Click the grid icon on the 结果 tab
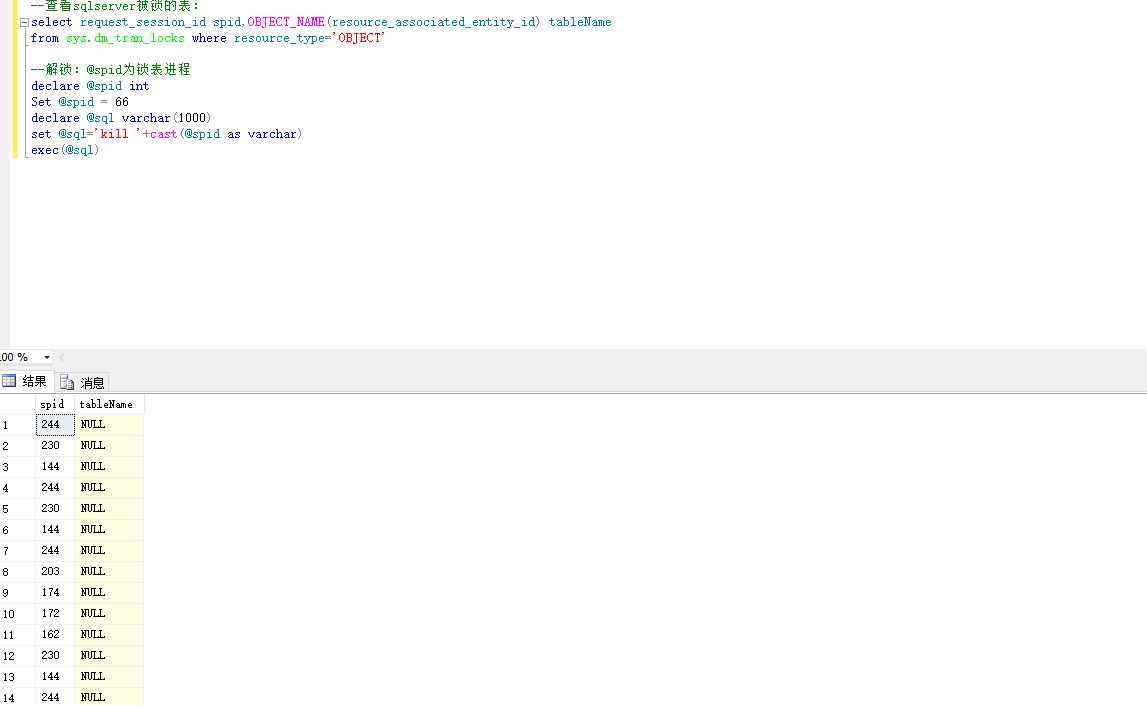This screenshot has height=705, width=1147. [x=8, y=380]
